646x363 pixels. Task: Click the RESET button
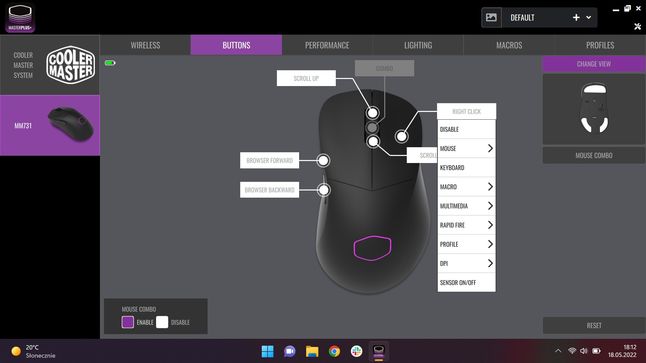tap(594, 325)
